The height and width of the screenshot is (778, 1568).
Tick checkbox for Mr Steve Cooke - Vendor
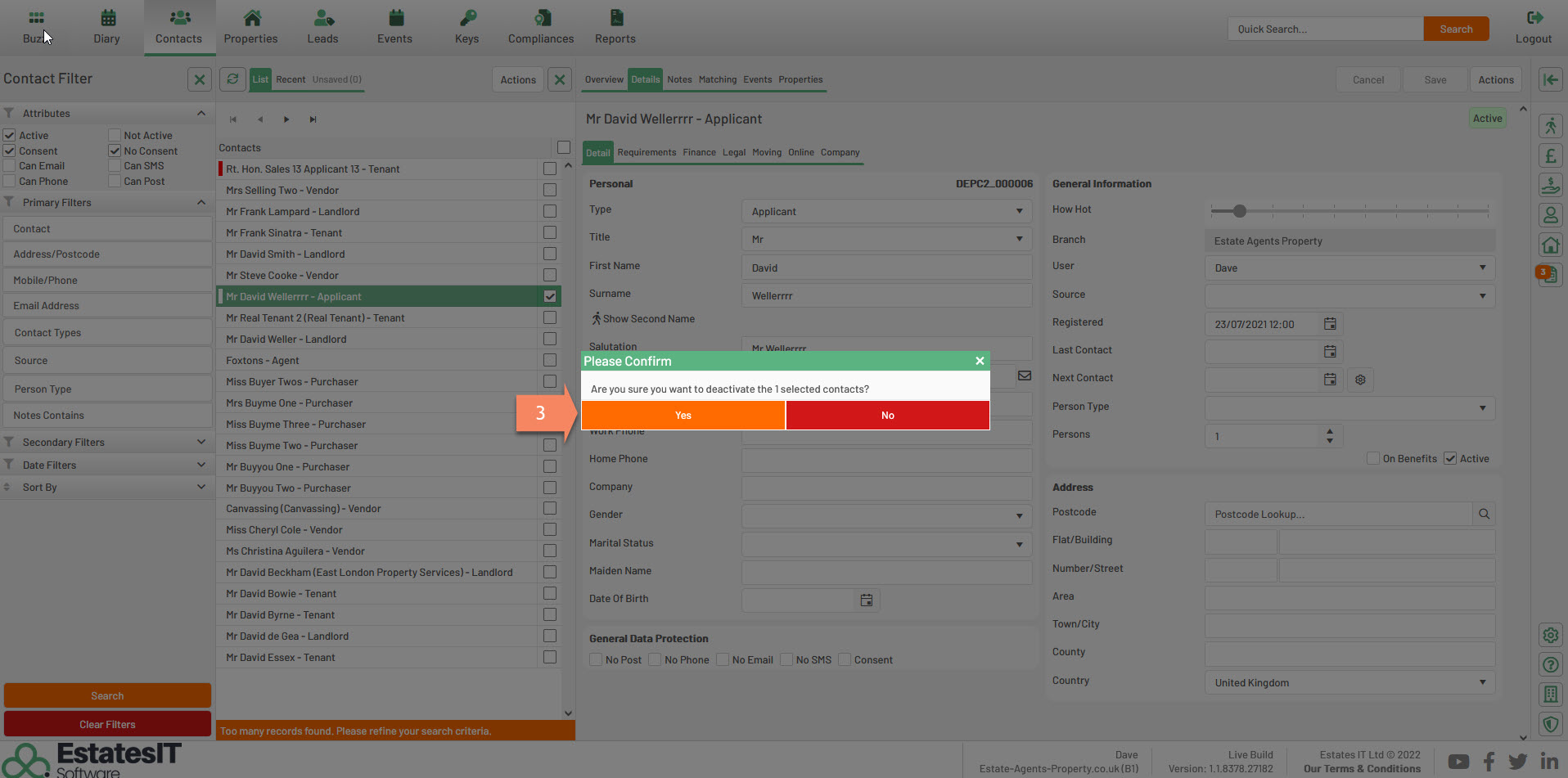click(x=550, y=276)
